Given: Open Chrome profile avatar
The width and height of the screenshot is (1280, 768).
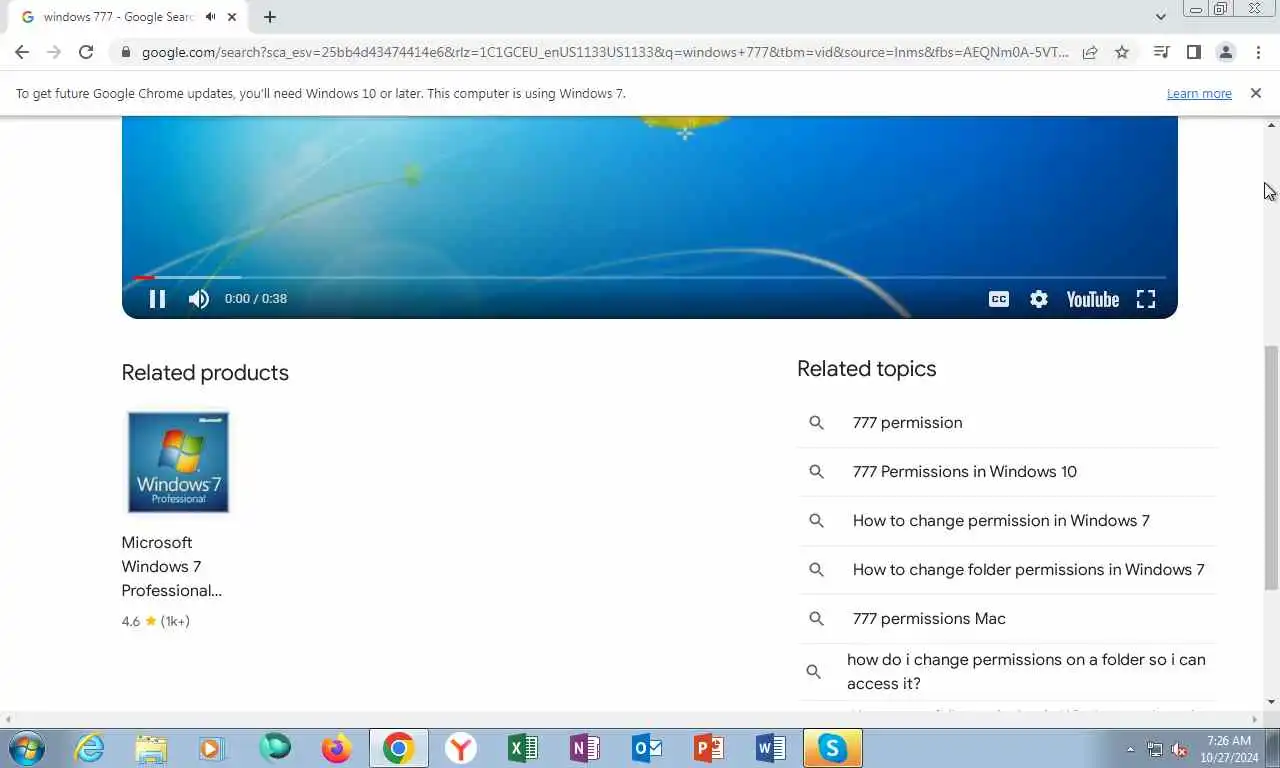Looking at the screenshot, I should pos(1225,52).
